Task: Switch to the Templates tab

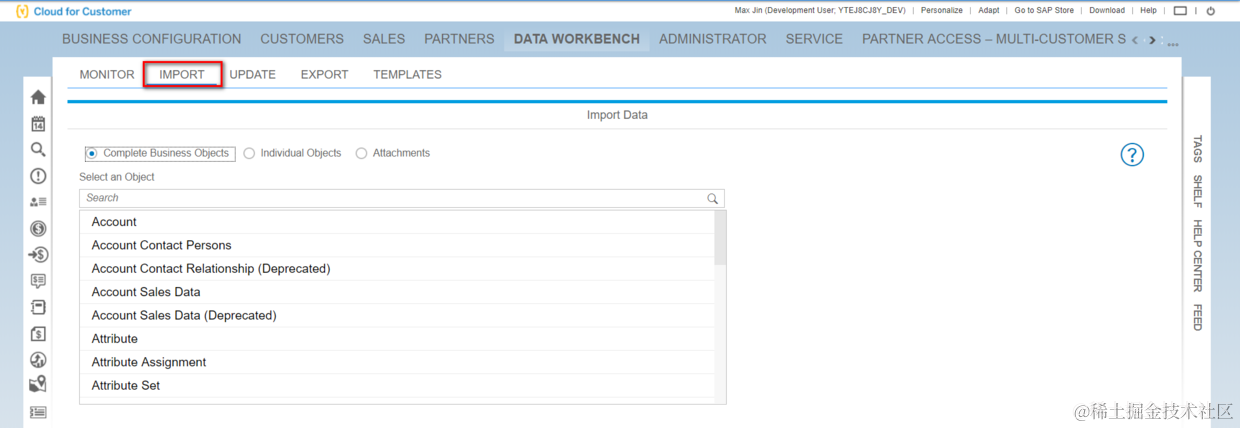Action: (x=407, y=74)
